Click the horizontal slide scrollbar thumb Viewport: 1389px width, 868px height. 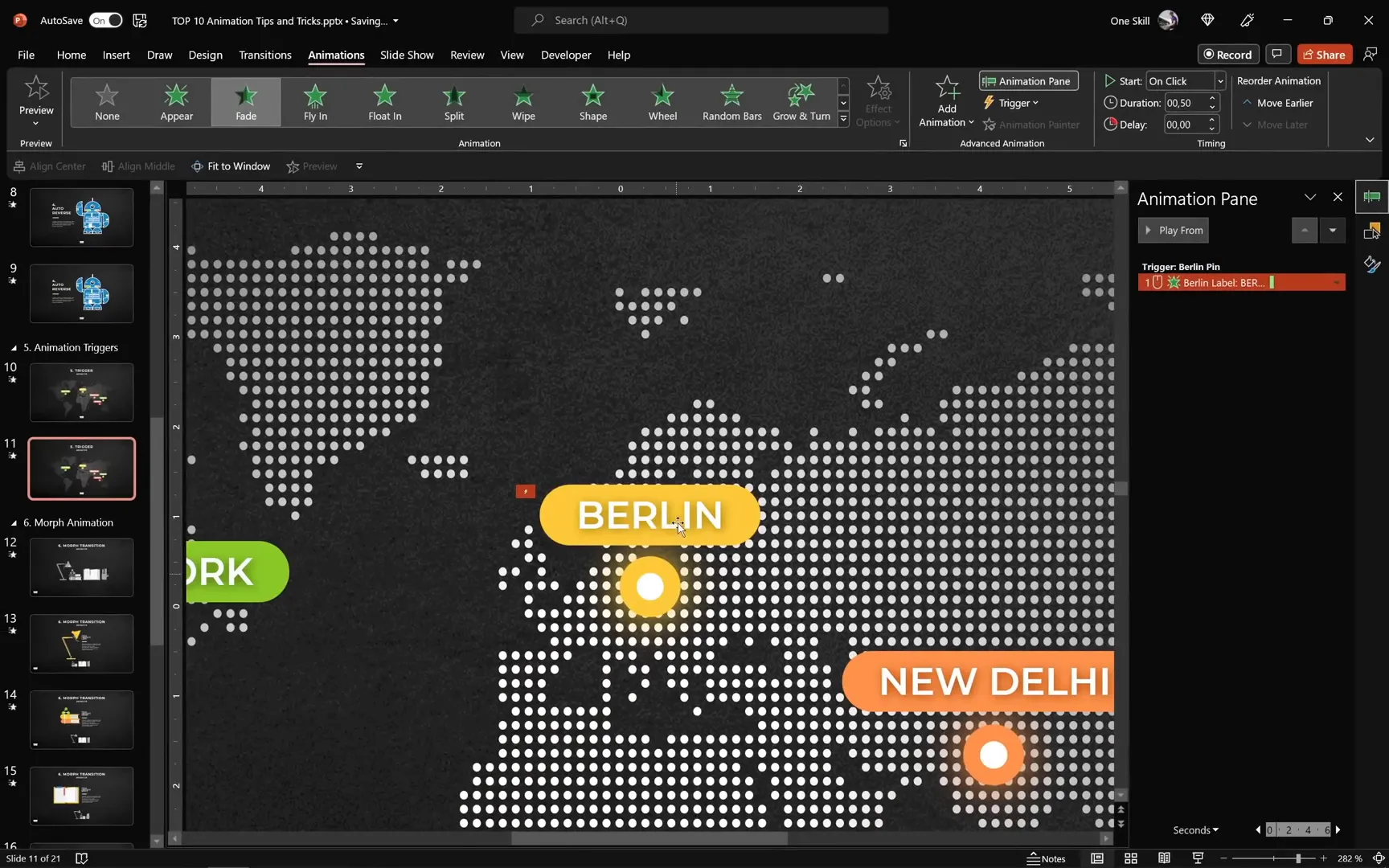649,838
